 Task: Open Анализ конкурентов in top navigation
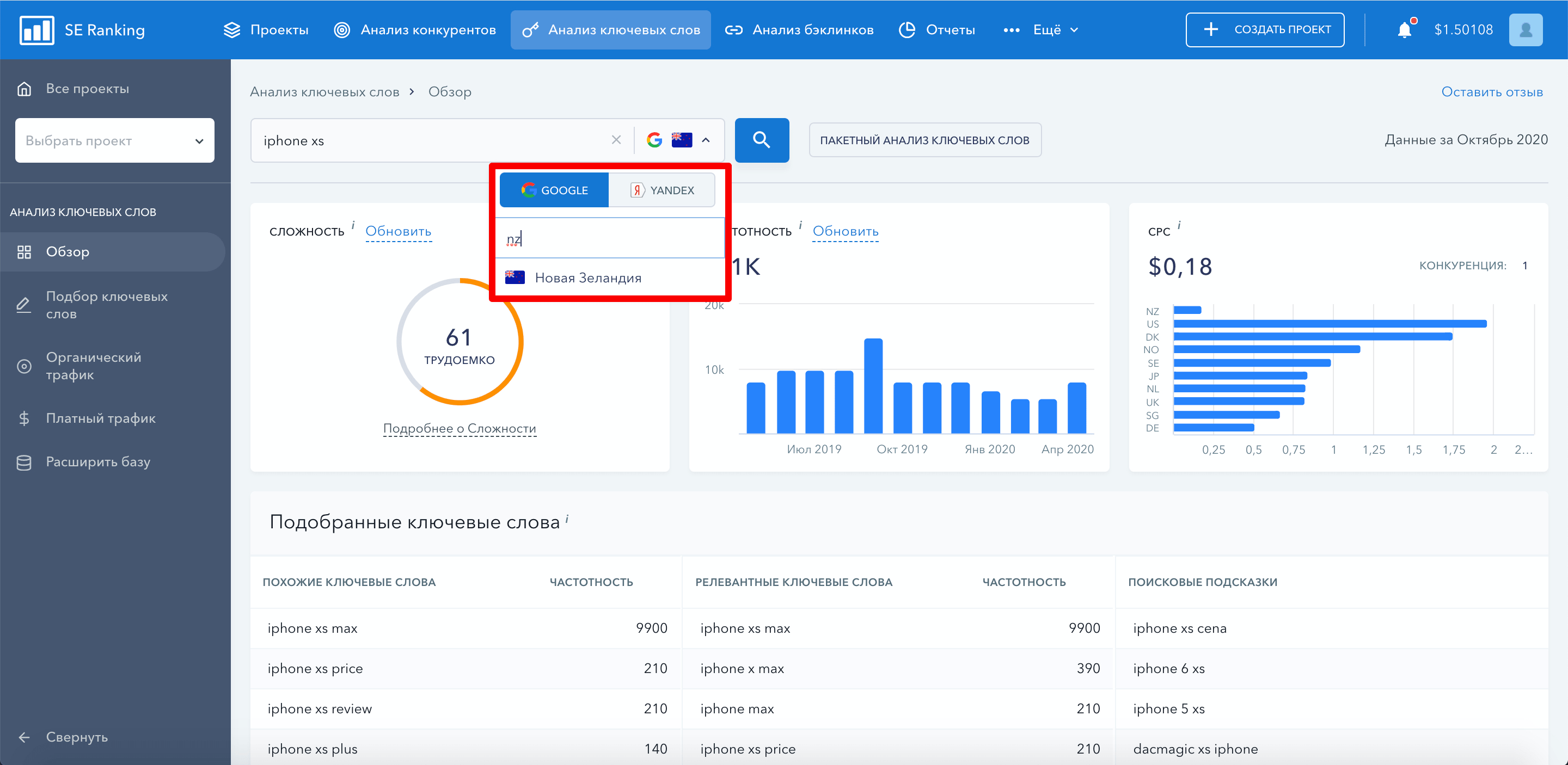coord(415,30)
